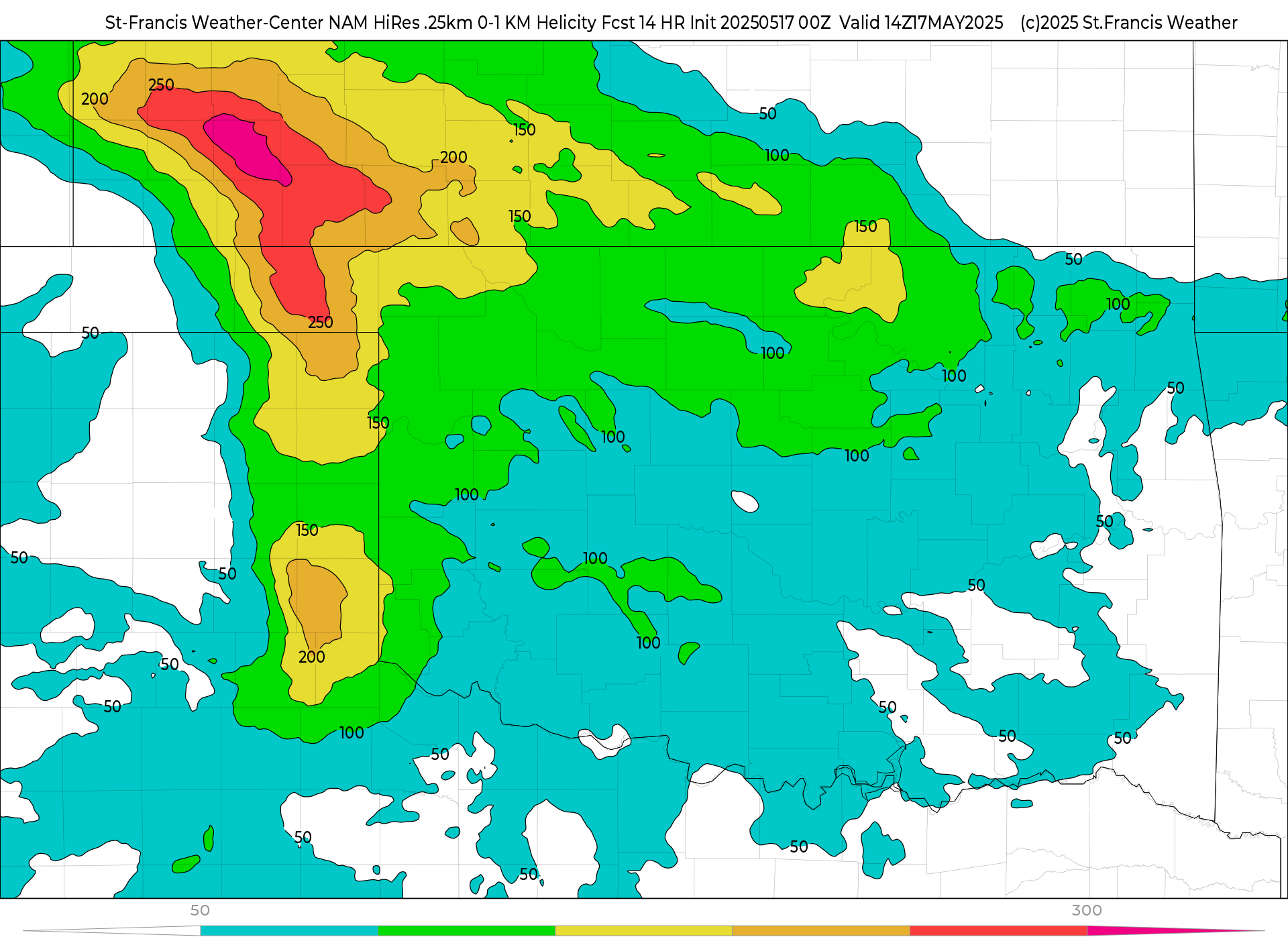This screenshot has width=1288, height=939.
Task: Click the cyan segment of the color bar
Action: (x=289, y=930)
